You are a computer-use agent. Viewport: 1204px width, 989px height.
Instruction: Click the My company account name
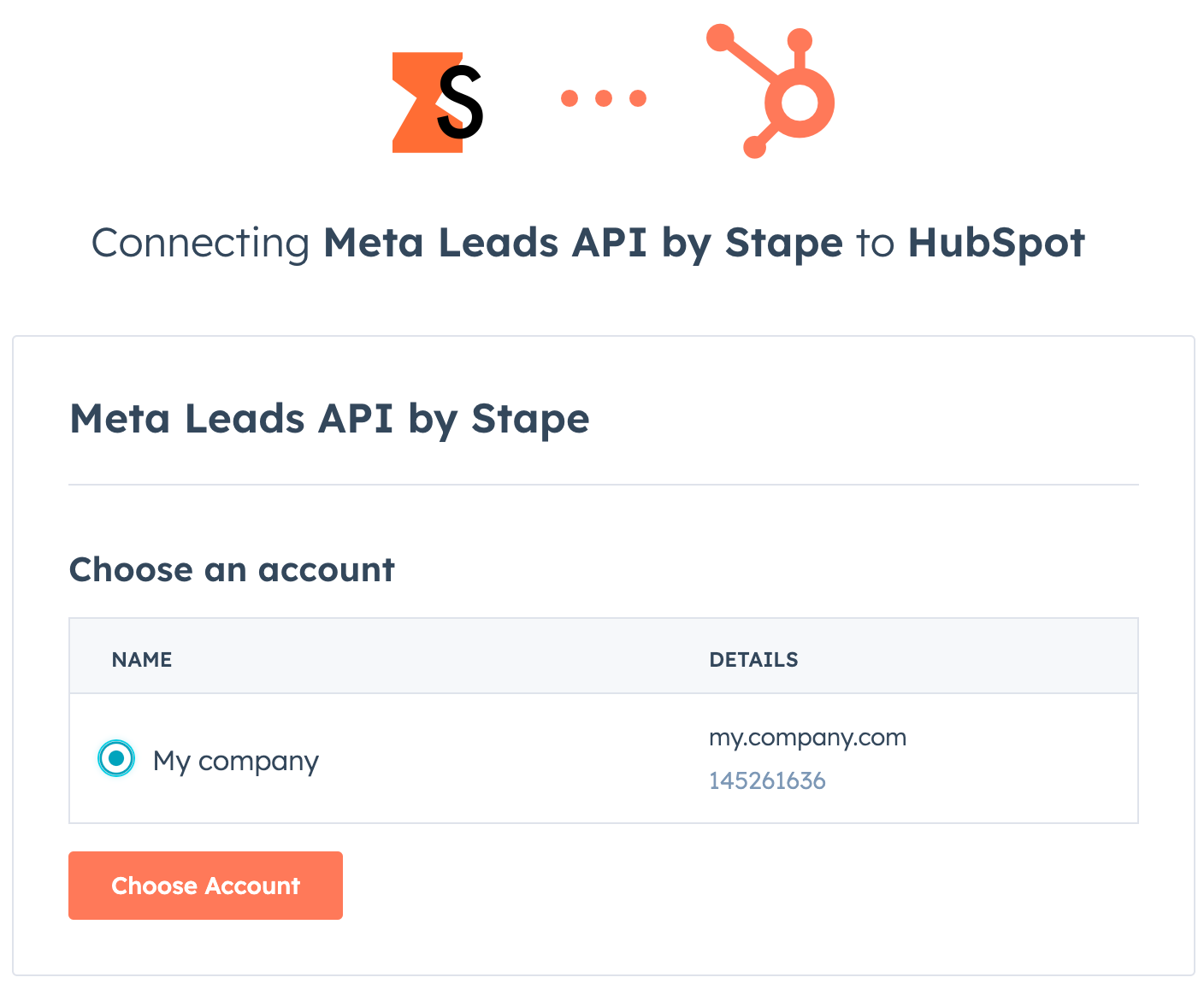(235, 761)
